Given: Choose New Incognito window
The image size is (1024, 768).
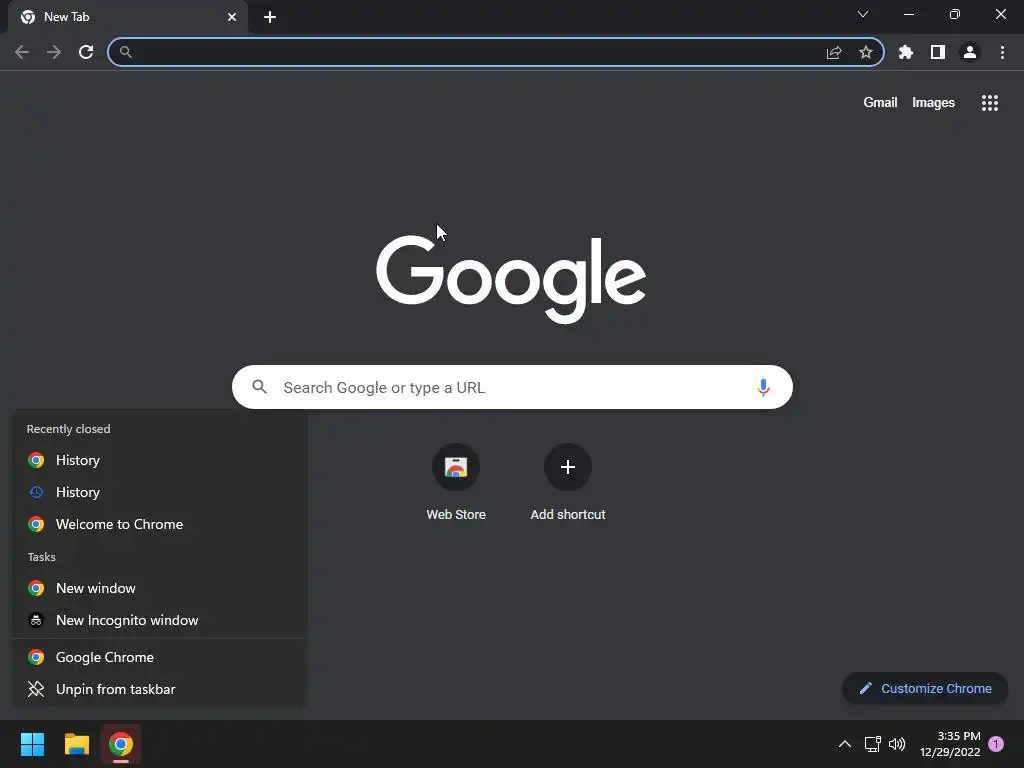Looking at the screenshot, I should coord(159,620).
